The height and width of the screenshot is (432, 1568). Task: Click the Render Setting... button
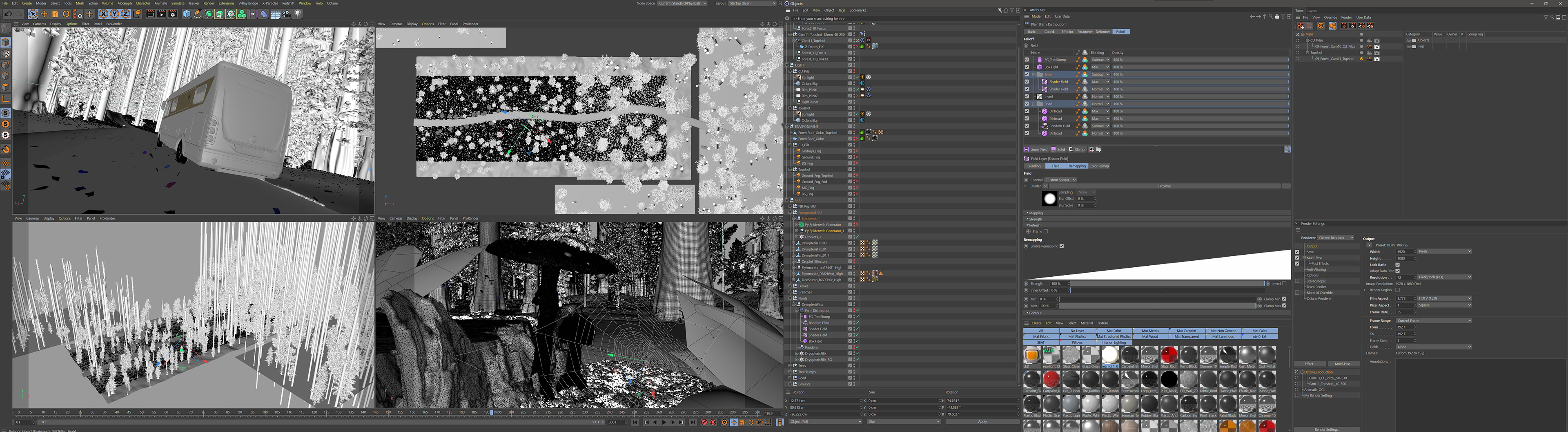(1327, 429)
